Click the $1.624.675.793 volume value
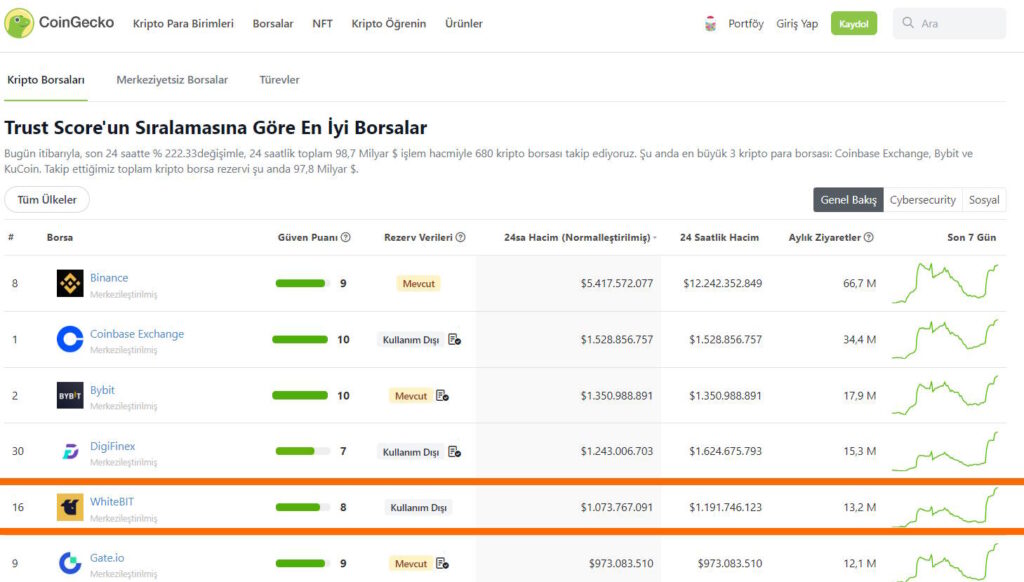The height and width of the screenshot is (582, 1024). 726,451
